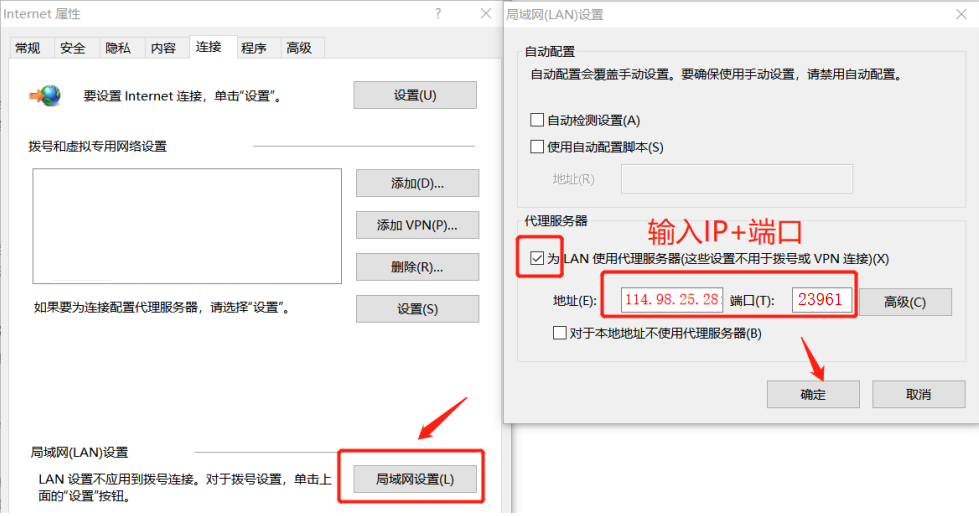Toggle 为 LAN 使用代理服务器 checkbox
The width and height of the screenshot is (979, 516).
coord(537,258)
